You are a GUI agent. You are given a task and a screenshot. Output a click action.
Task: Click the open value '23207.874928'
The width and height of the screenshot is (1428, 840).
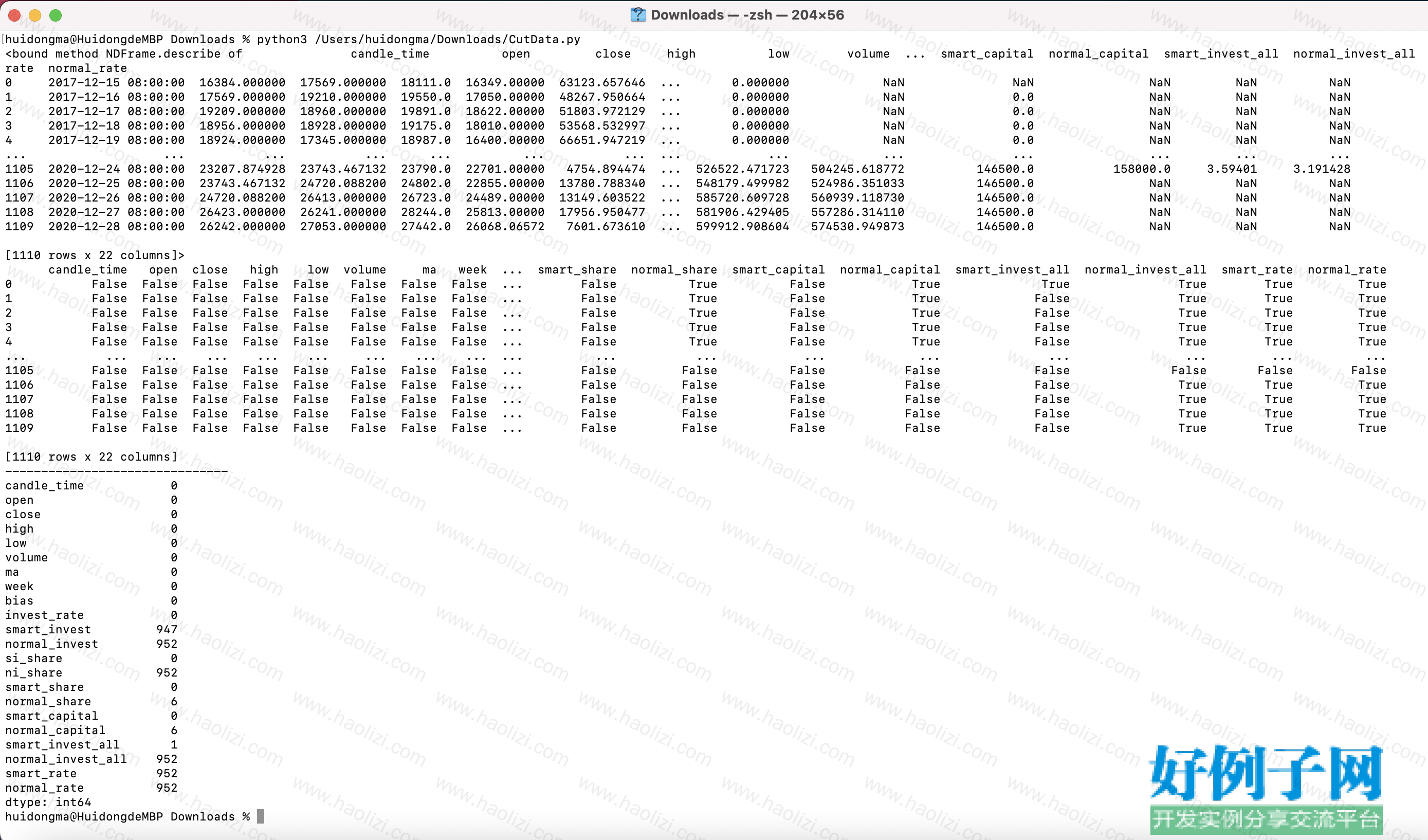click(242, 169)
